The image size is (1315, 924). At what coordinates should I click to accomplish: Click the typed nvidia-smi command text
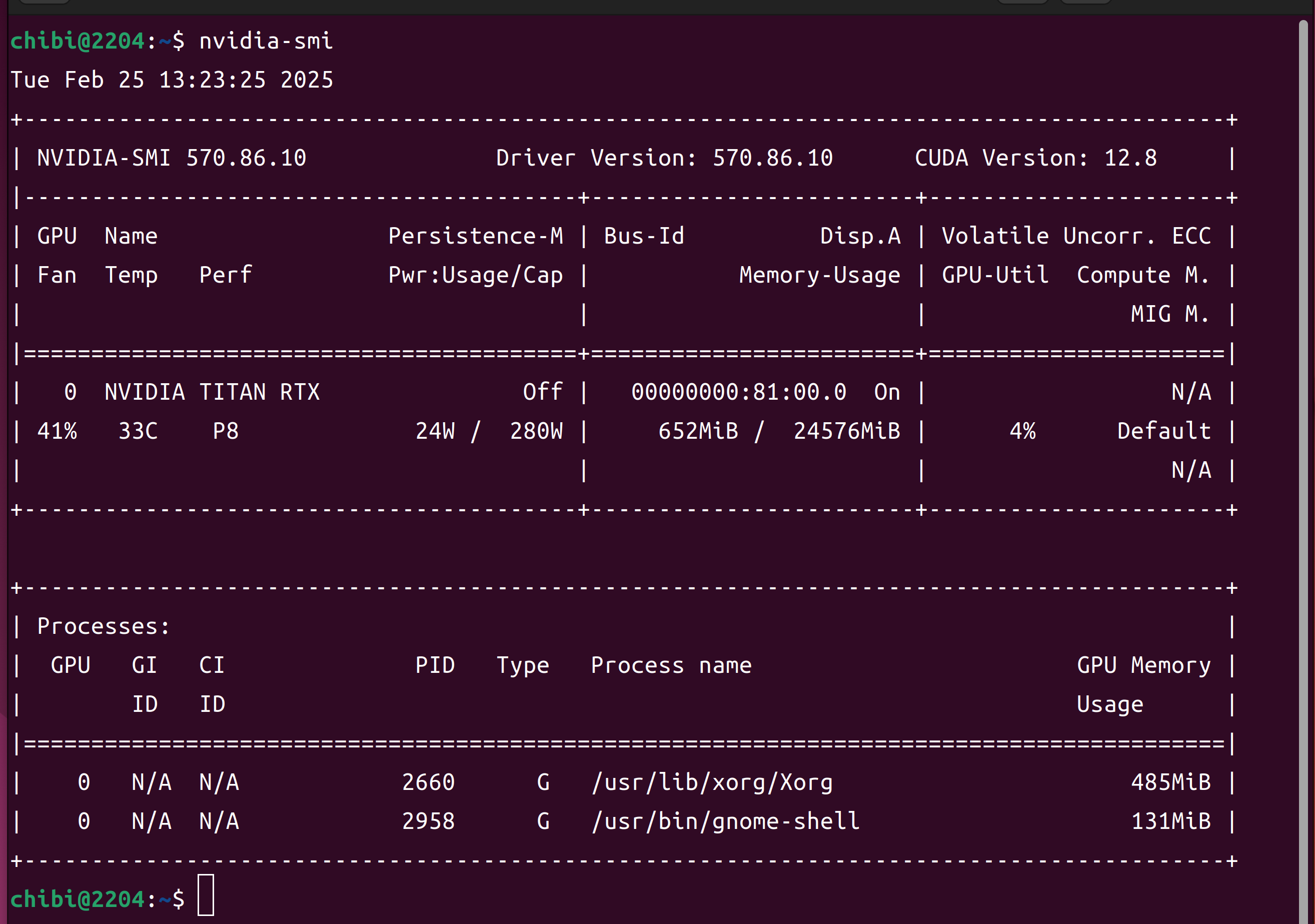[x=266, y=41]
